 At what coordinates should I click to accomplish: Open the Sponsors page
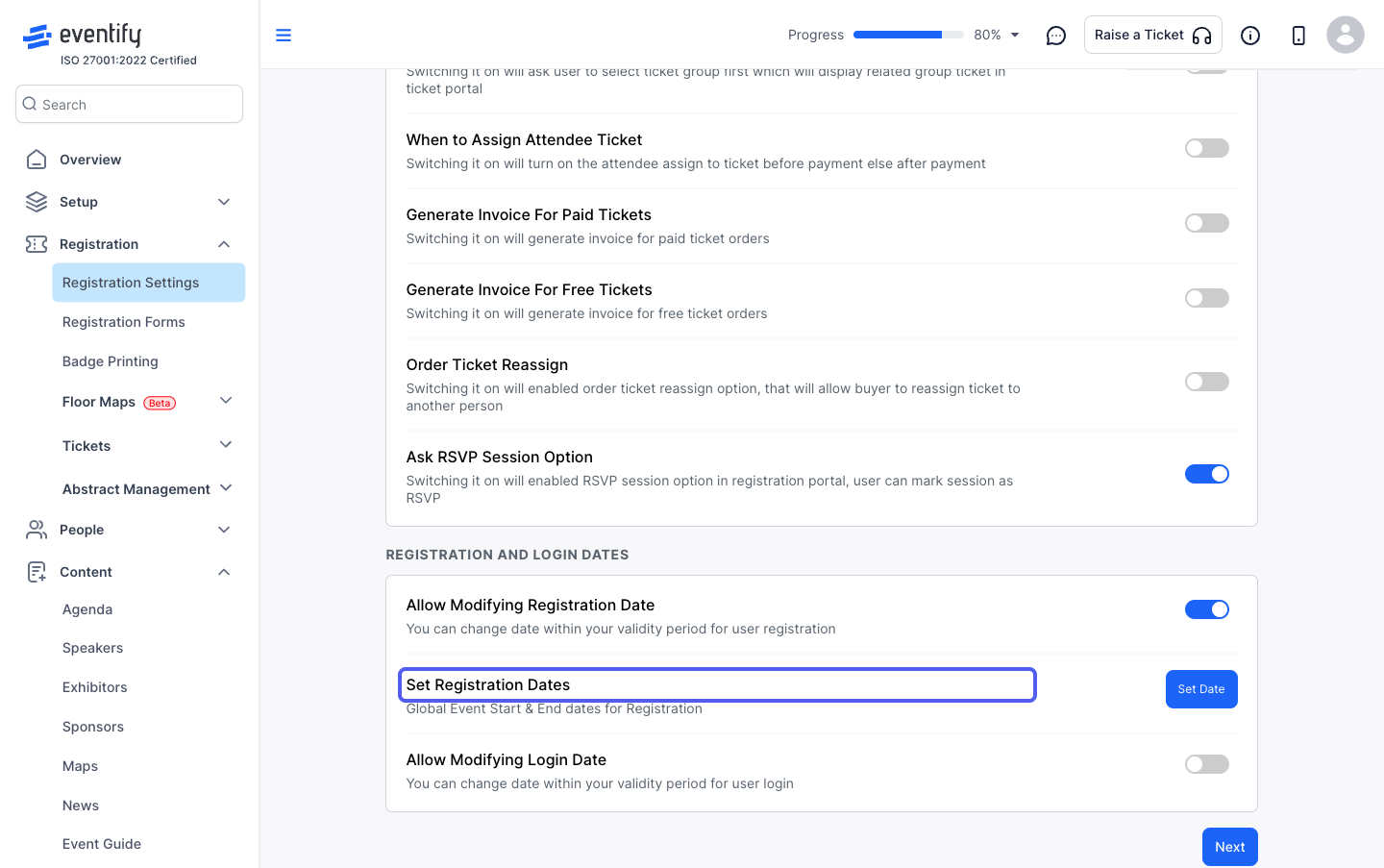point(93,727)
